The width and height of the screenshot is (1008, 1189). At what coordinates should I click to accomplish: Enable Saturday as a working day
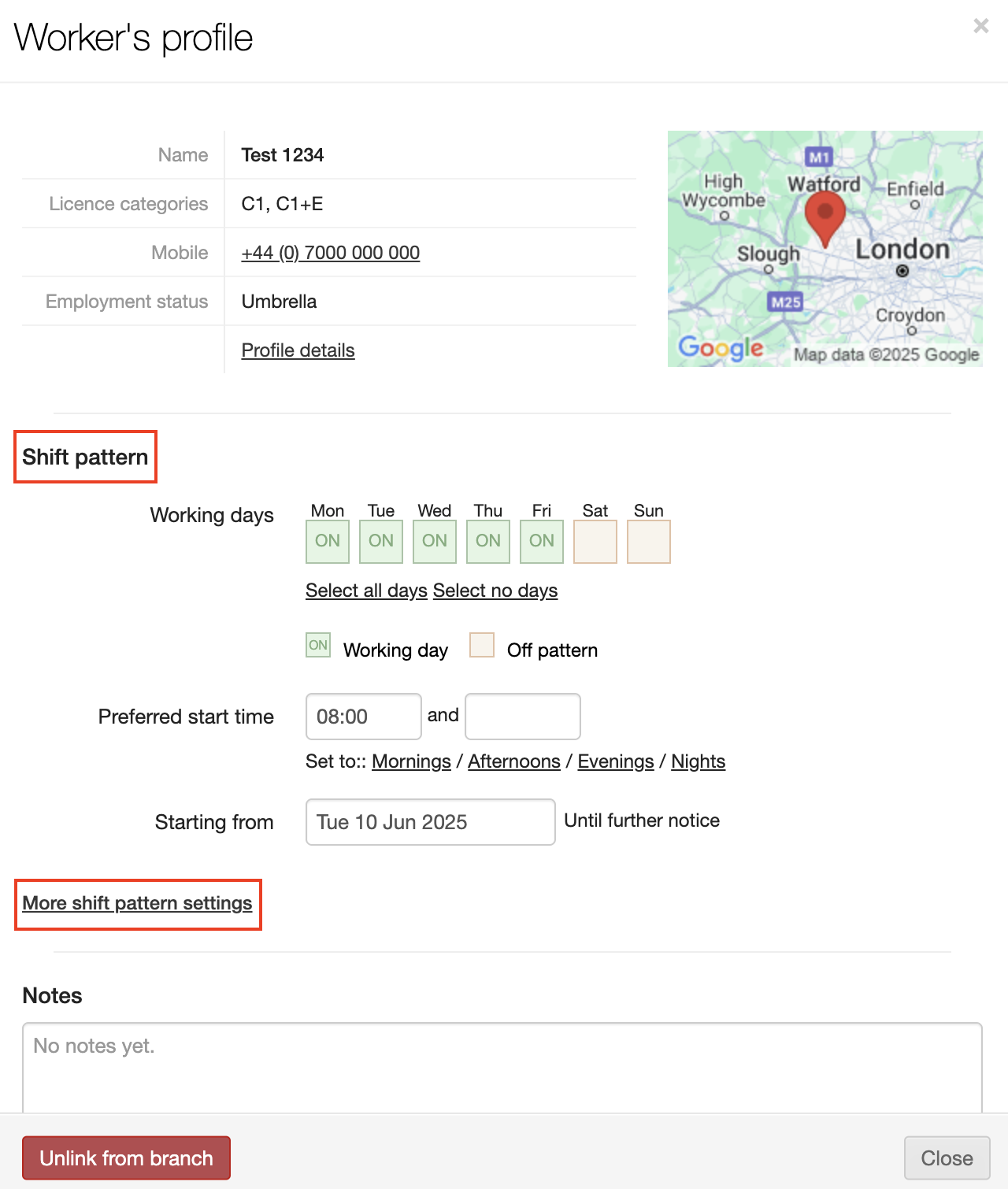click(595, 542)
